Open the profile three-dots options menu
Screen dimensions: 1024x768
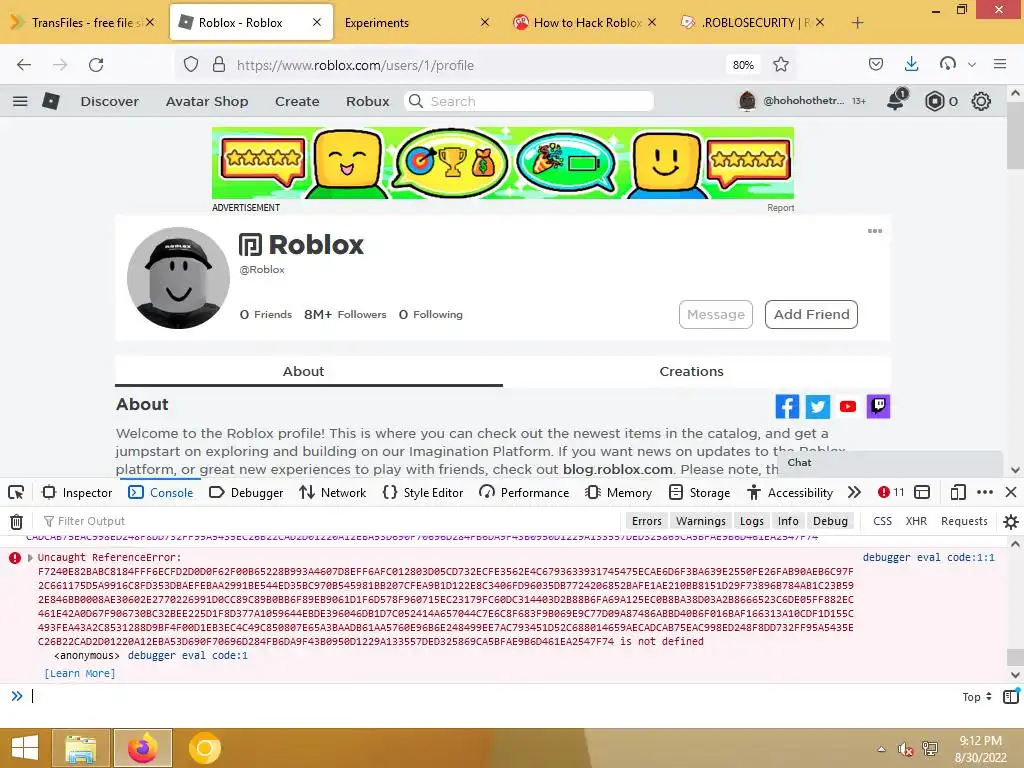pos(874,231)
